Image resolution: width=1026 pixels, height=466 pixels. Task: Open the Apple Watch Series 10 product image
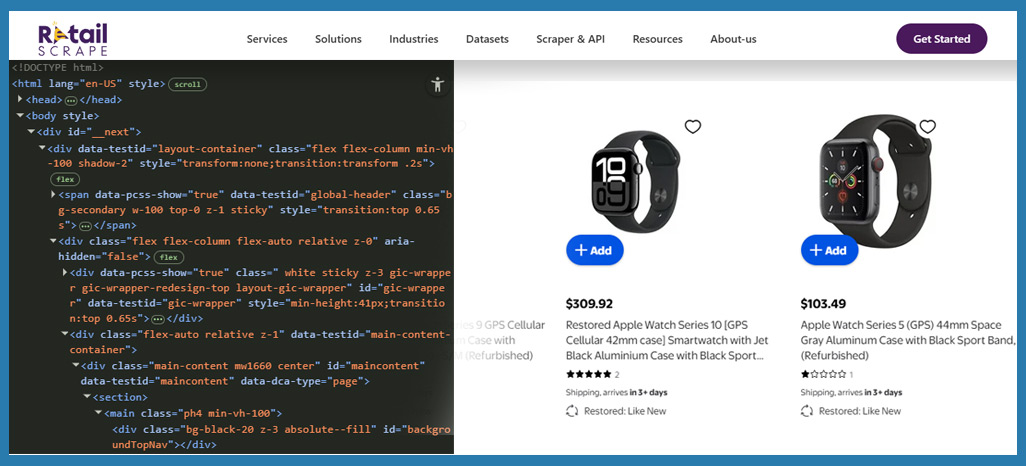click(x=635, y=181)
